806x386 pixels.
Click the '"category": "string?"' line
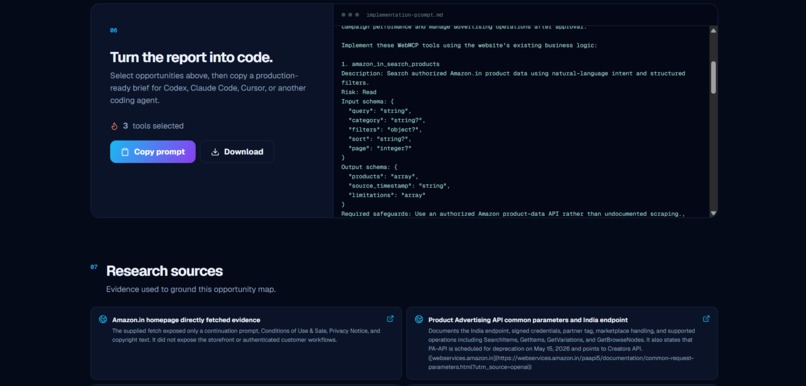click(x=387, y=120)
